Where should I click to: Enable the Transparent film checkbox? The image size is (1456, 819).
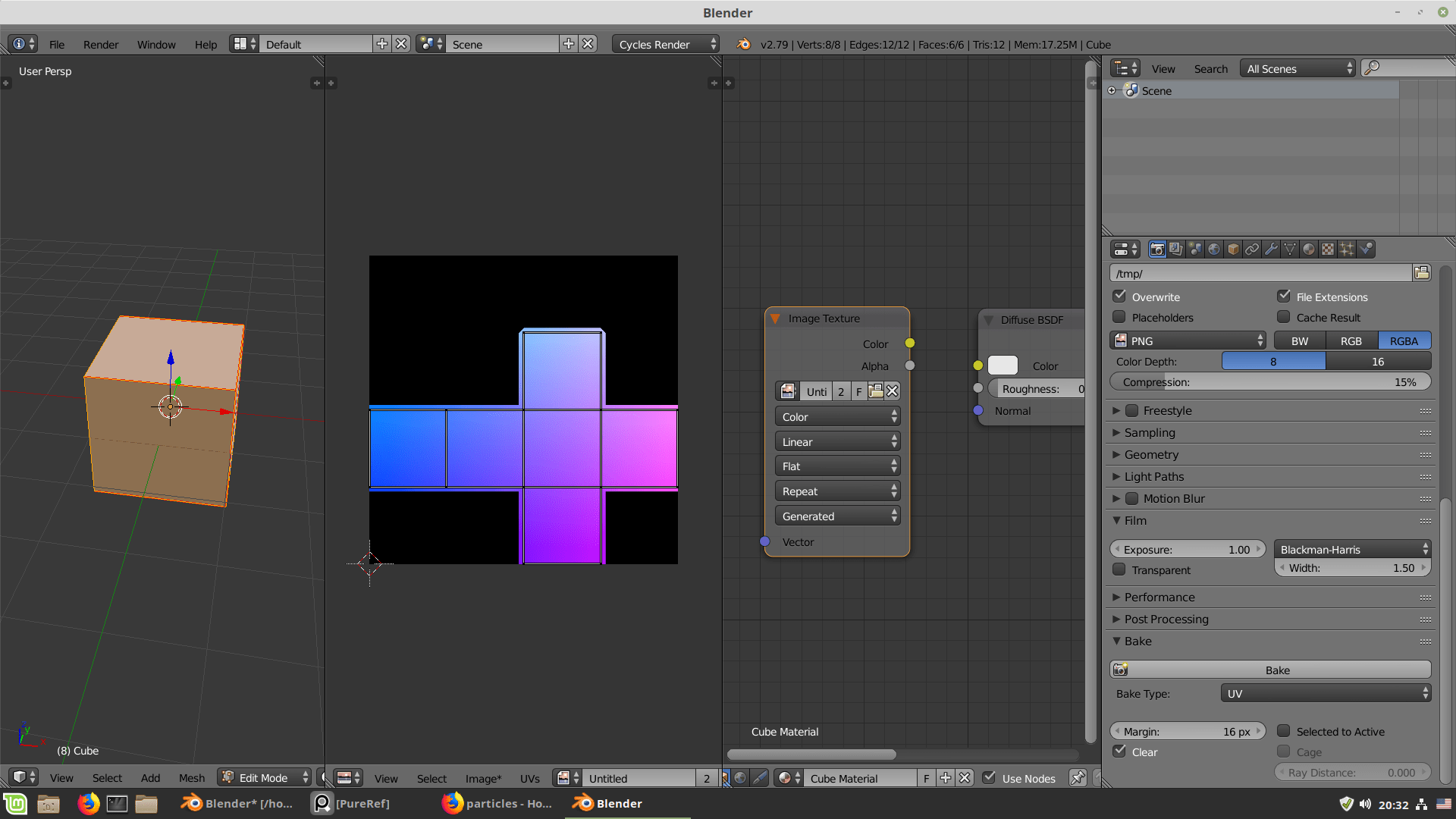(x=1119, y=570)
